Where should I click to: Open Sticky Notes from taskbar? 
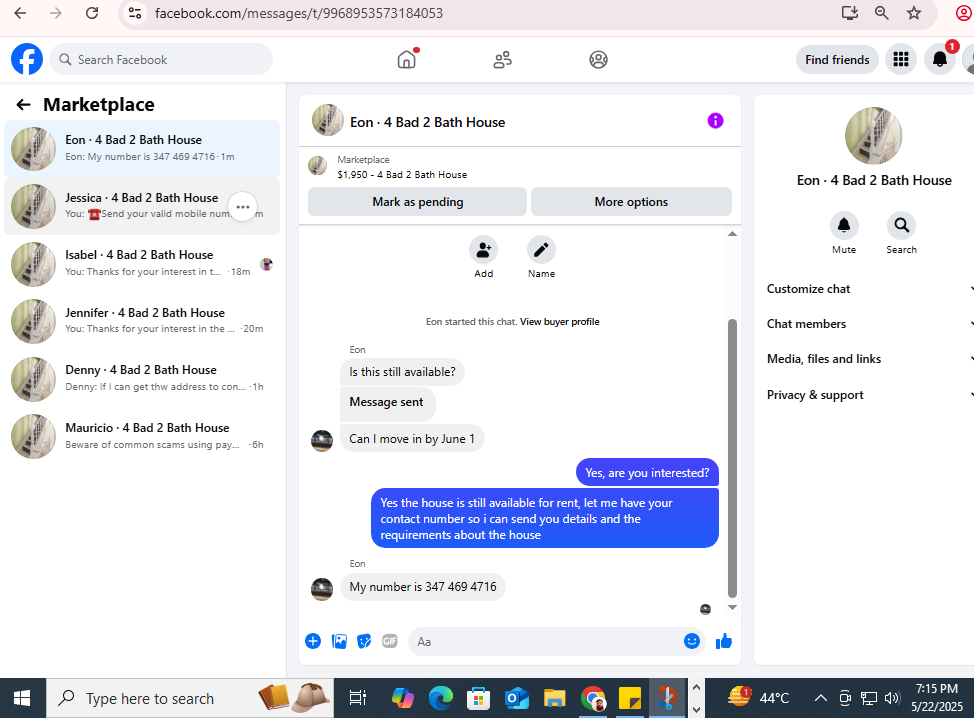630,699
